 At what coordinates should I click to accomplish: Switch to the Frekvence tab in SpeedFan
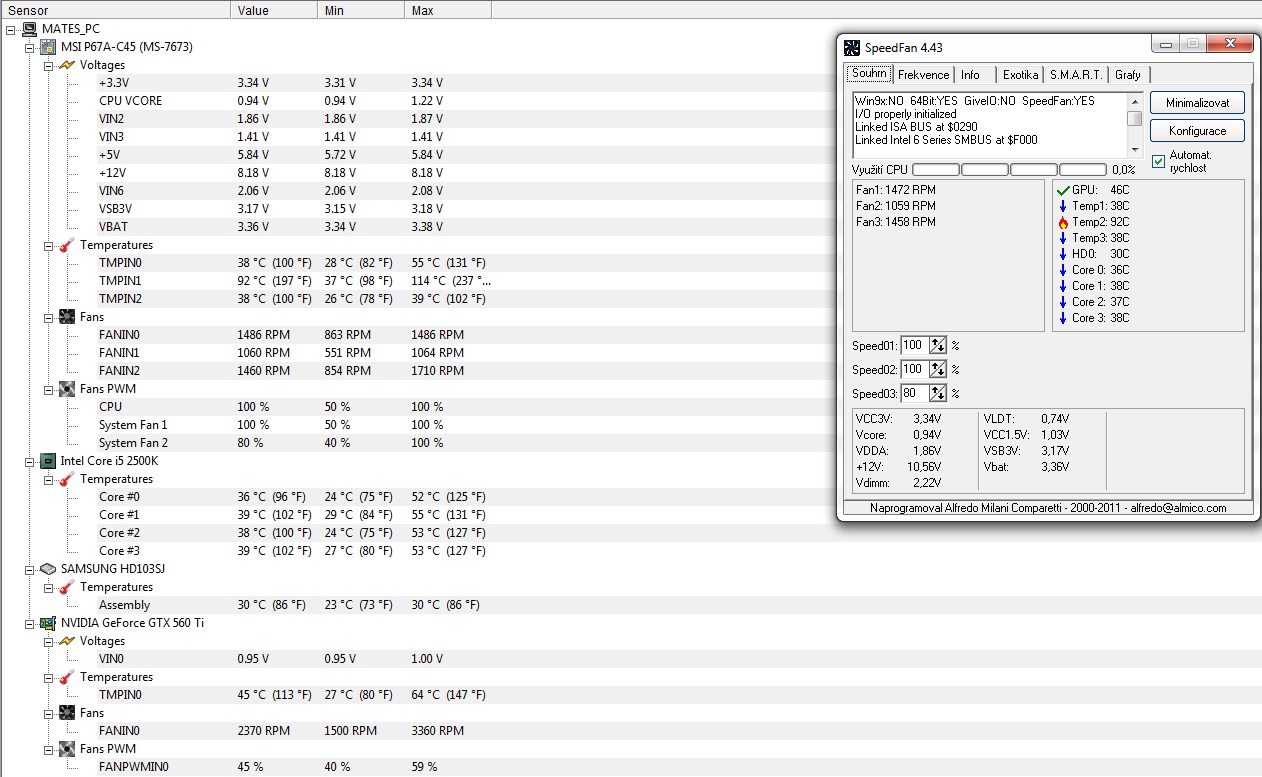point(923,75)
